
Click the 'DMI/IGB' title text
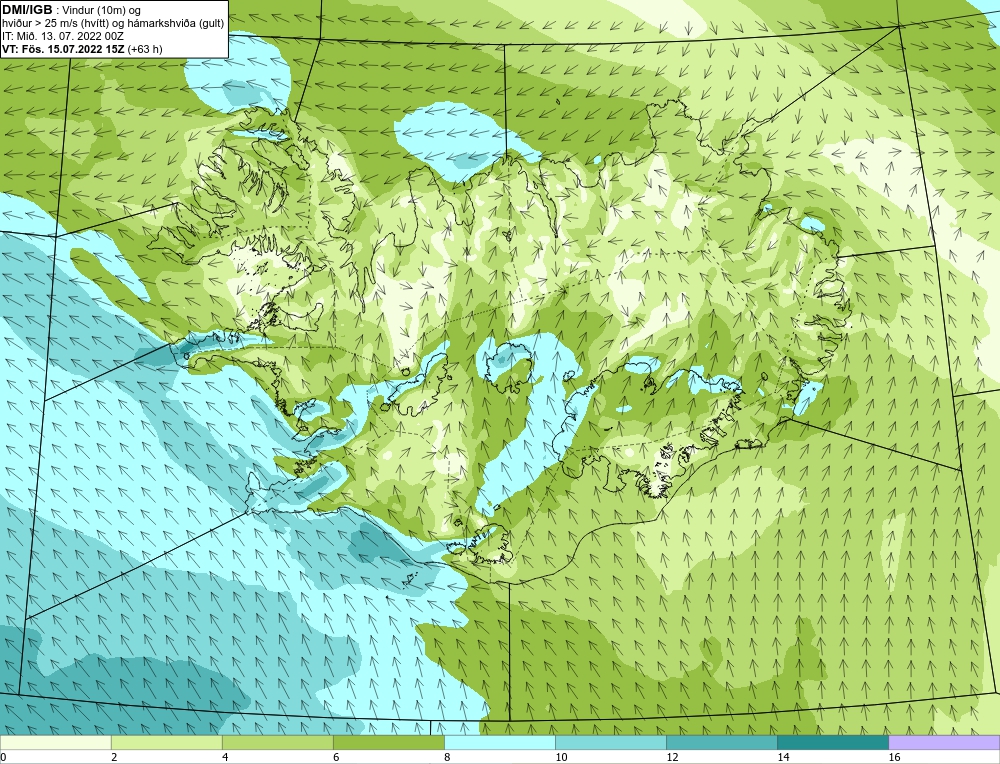coord(27,10)
